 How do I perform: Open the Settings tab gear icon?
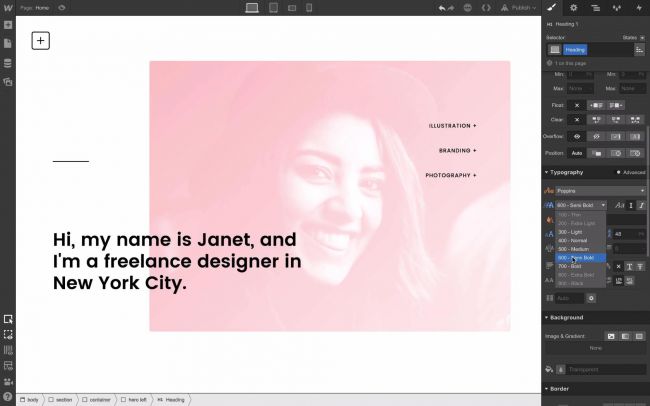click(x=573, y=8)
